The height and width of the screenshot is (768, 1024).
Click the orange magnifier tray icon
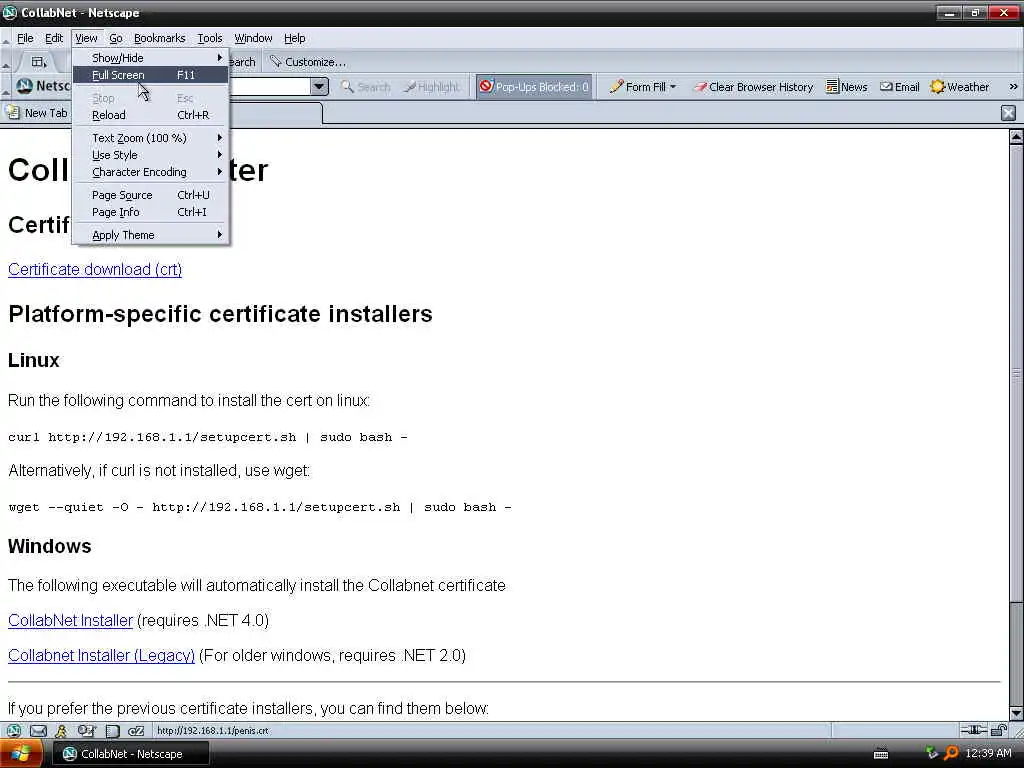click(x=951, y=753)
